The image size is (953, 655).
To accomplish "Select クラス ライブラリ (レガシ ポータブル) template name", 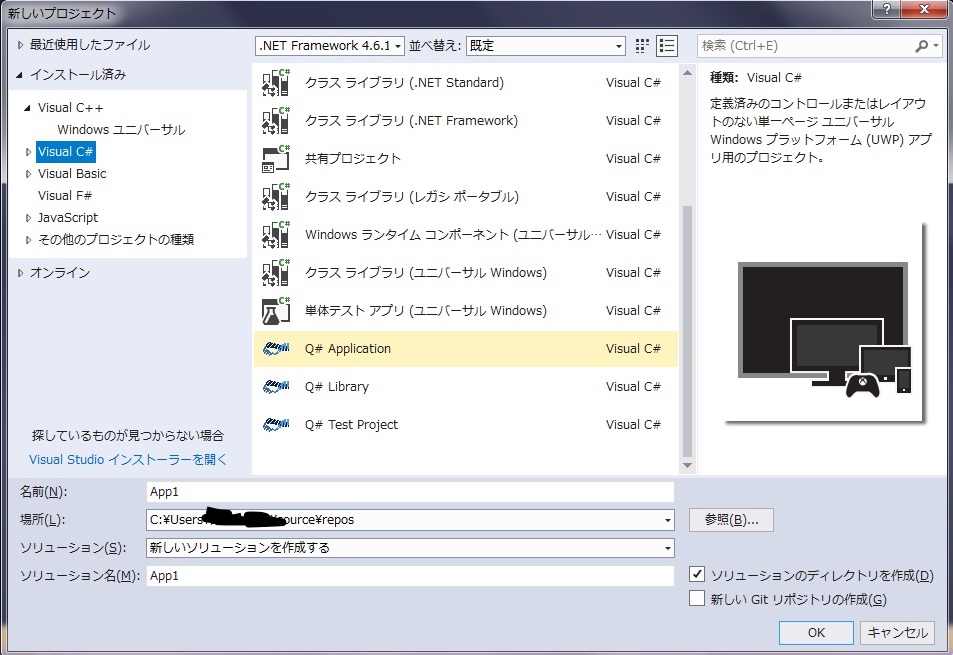I will point(412,196).
